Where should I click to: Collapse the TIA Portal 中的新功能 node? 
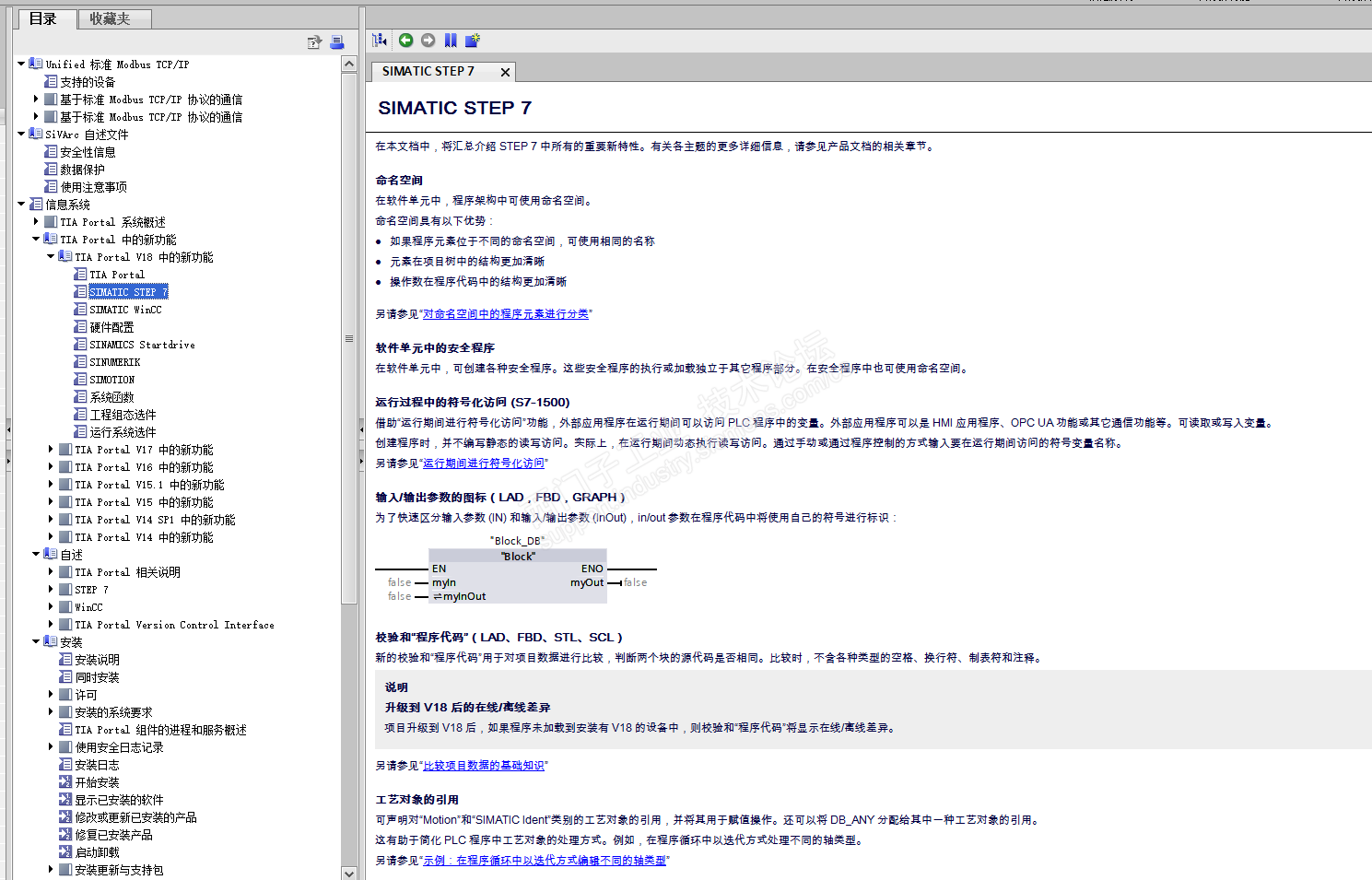pos(36,240)
